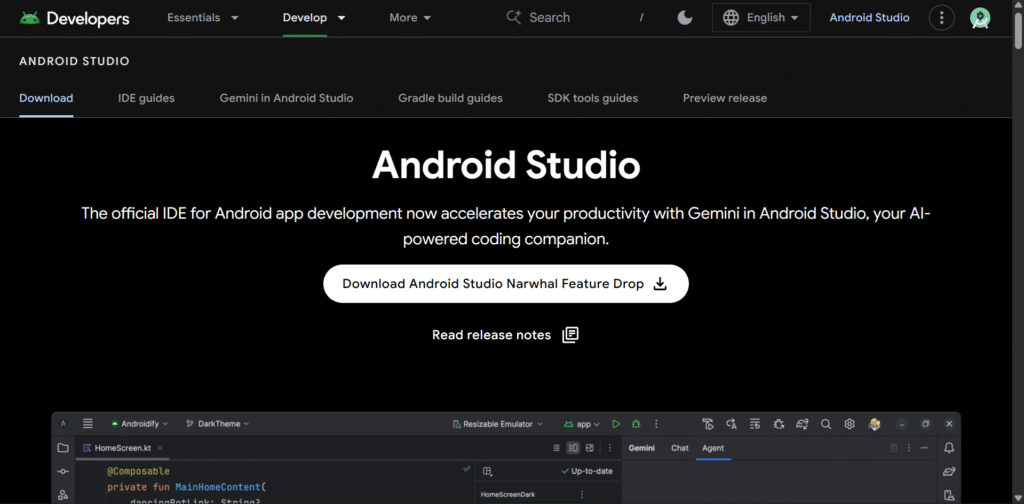The height and width of the screenshot is (504, 1024).
Task: Hide the Gemini panel with minimize dash
Action: (924, 448)
